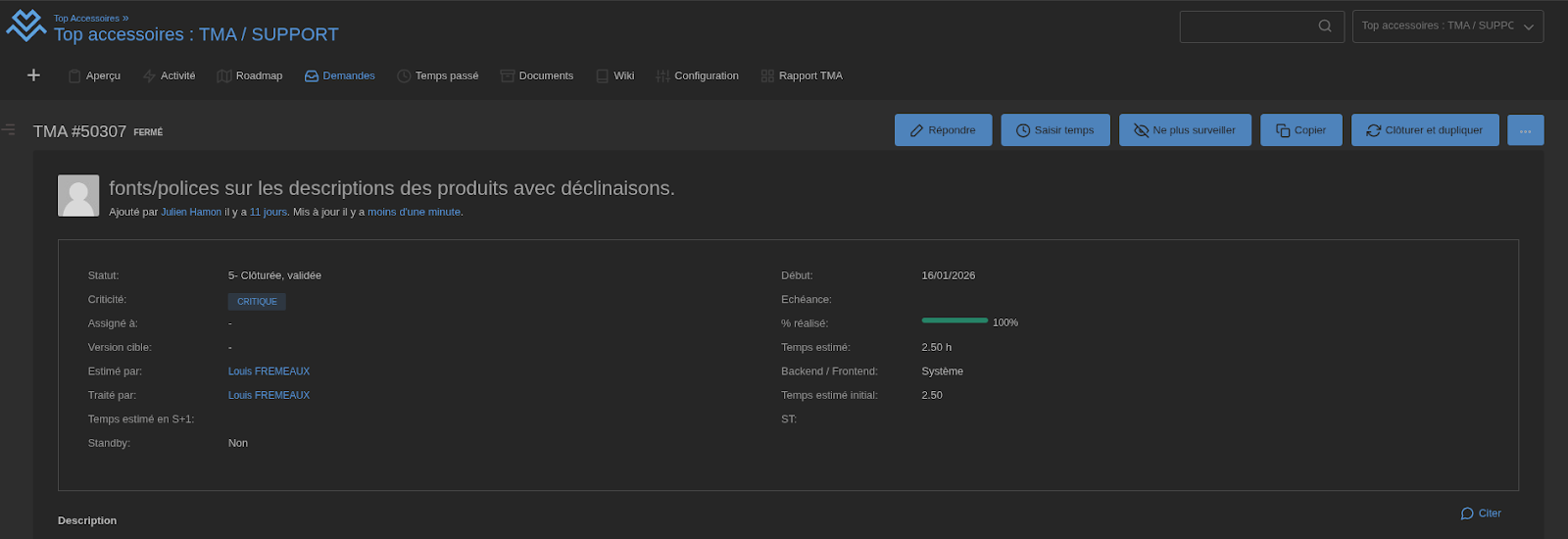Switch to the Roadmap tab
The image size is (1568, 539).
point(250,75)
